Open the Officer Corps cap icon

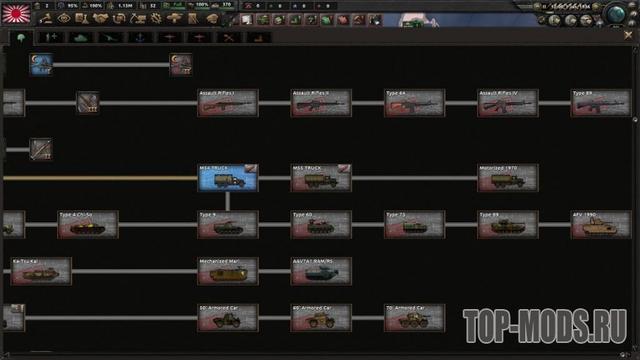click(212, 18)
